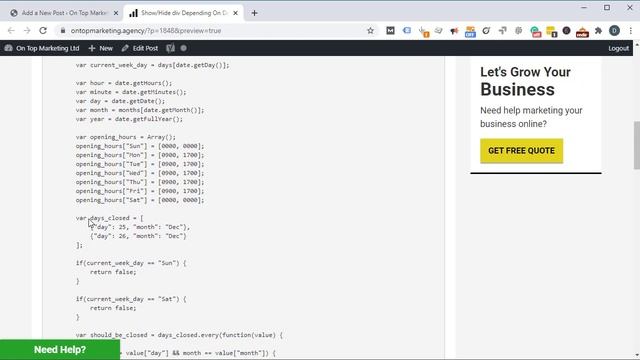The height and width of the screenshot is (360, 640).
Task: Open a new browser tab
Action: 254,13
